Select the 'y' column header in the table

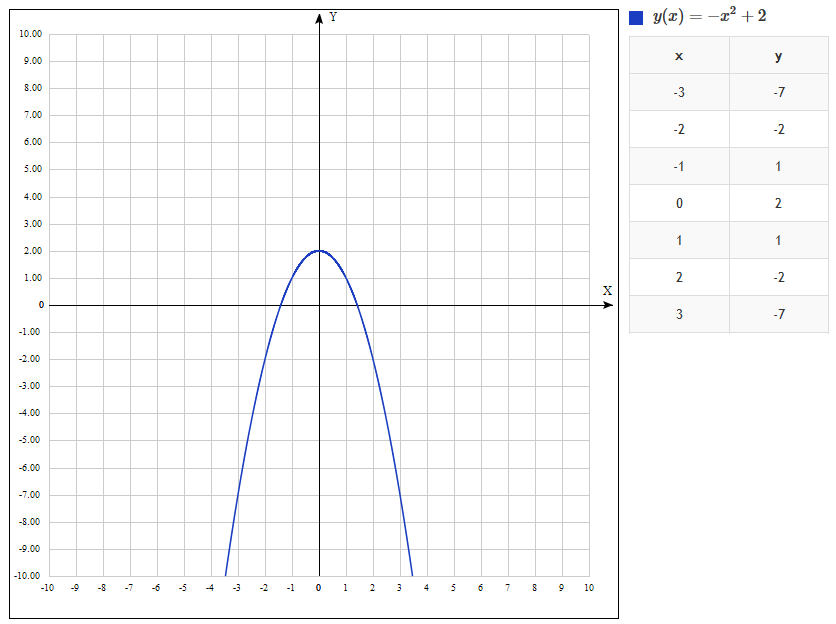pos(779,56)
